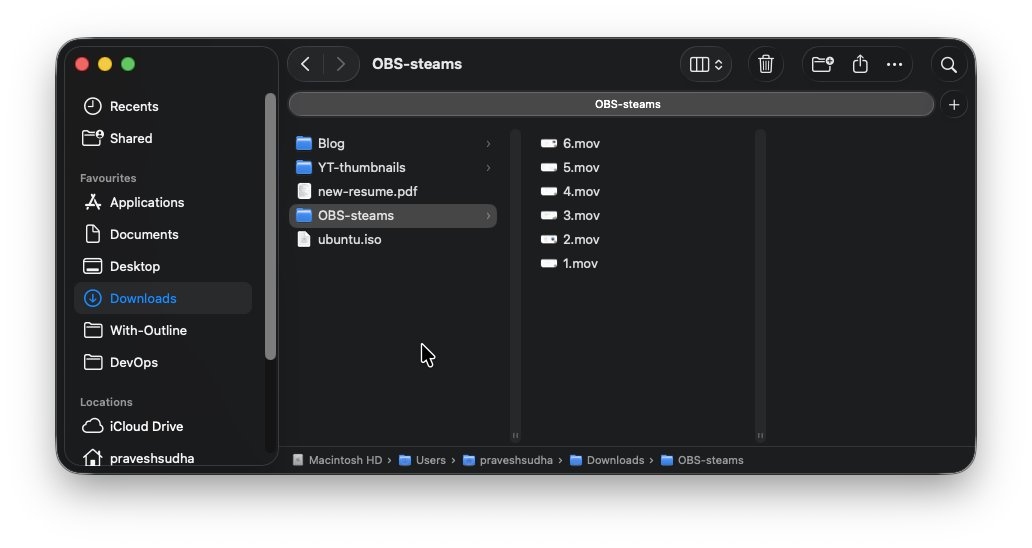Click praveshsudha in the path bar
Image resolution: width=1032 pixels, height=548 pixels.
click(x=508, y=461)
